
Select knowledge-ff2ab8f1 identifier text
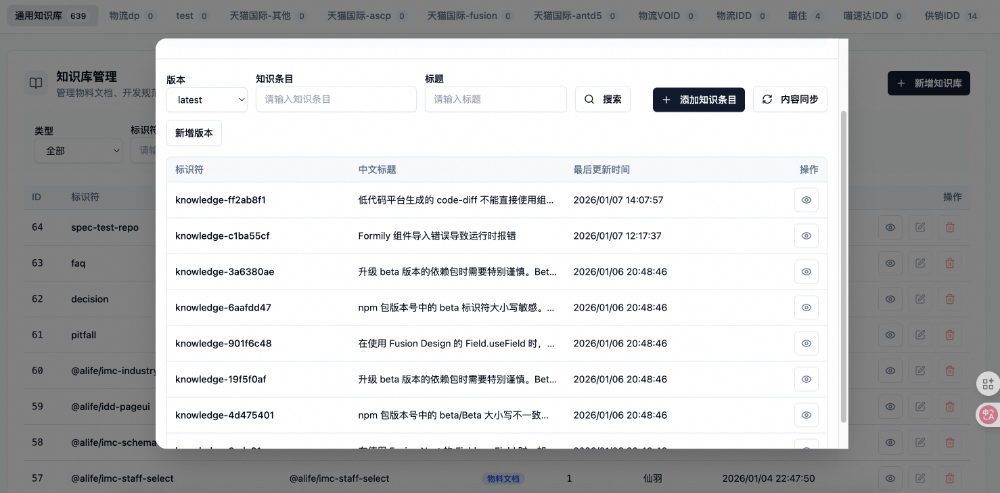click(221, 200)
